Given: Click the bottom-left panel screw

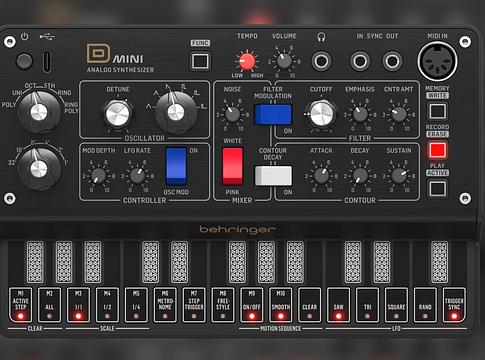Looking at the screenshot, I should [9, 198].
